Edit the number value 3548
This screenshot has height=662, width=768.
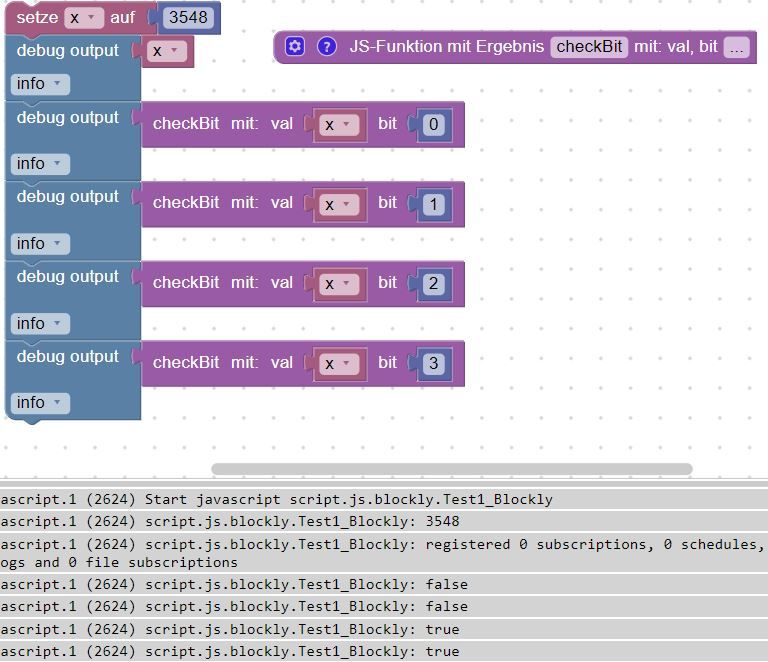188,18
